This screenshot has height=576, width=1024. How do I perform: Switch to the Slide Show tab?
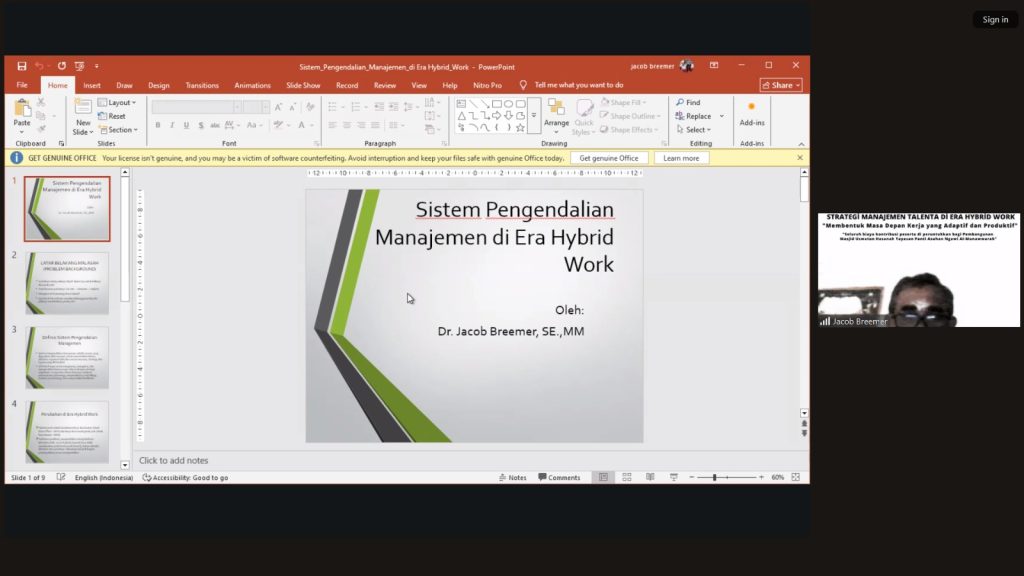(x=303, y=86)
